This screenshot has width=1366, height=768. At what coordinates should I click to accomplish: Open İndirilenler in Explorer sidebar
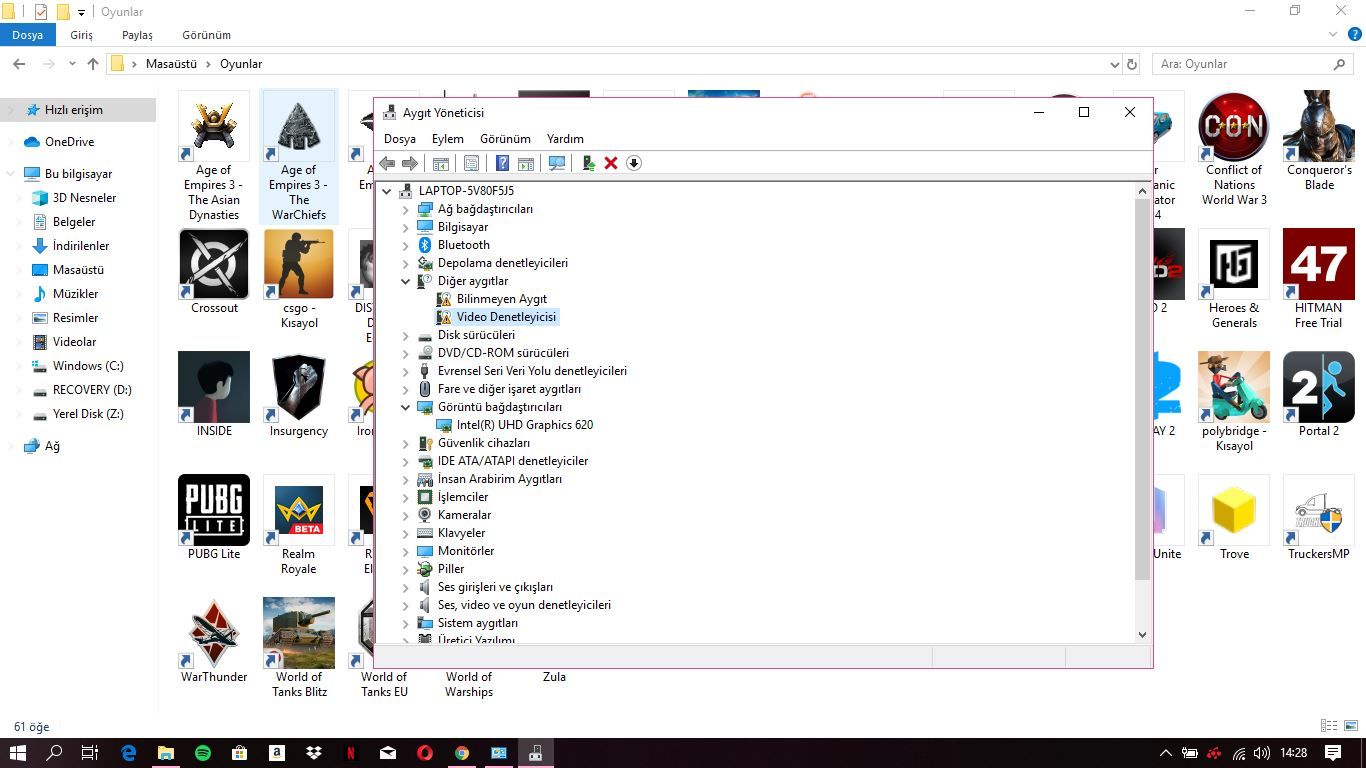[80, 246]
